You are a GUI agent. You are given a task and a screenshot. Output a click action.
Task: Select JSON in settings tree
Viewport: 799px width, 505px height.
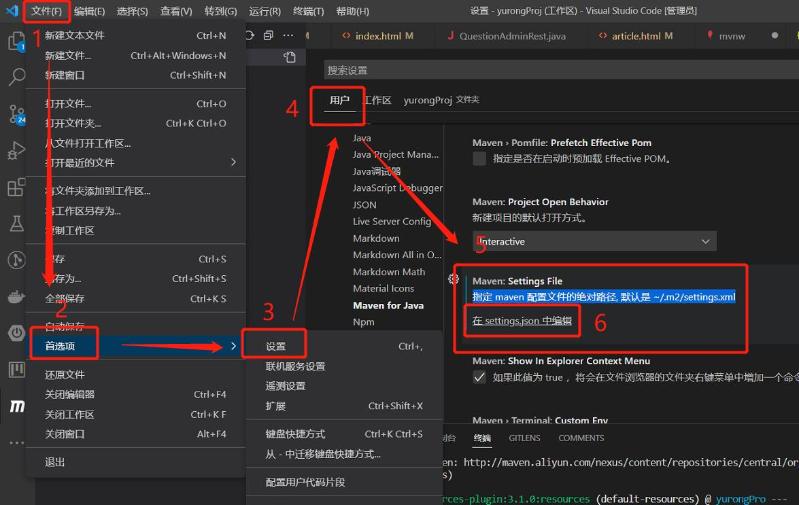(x=364, y=204)
